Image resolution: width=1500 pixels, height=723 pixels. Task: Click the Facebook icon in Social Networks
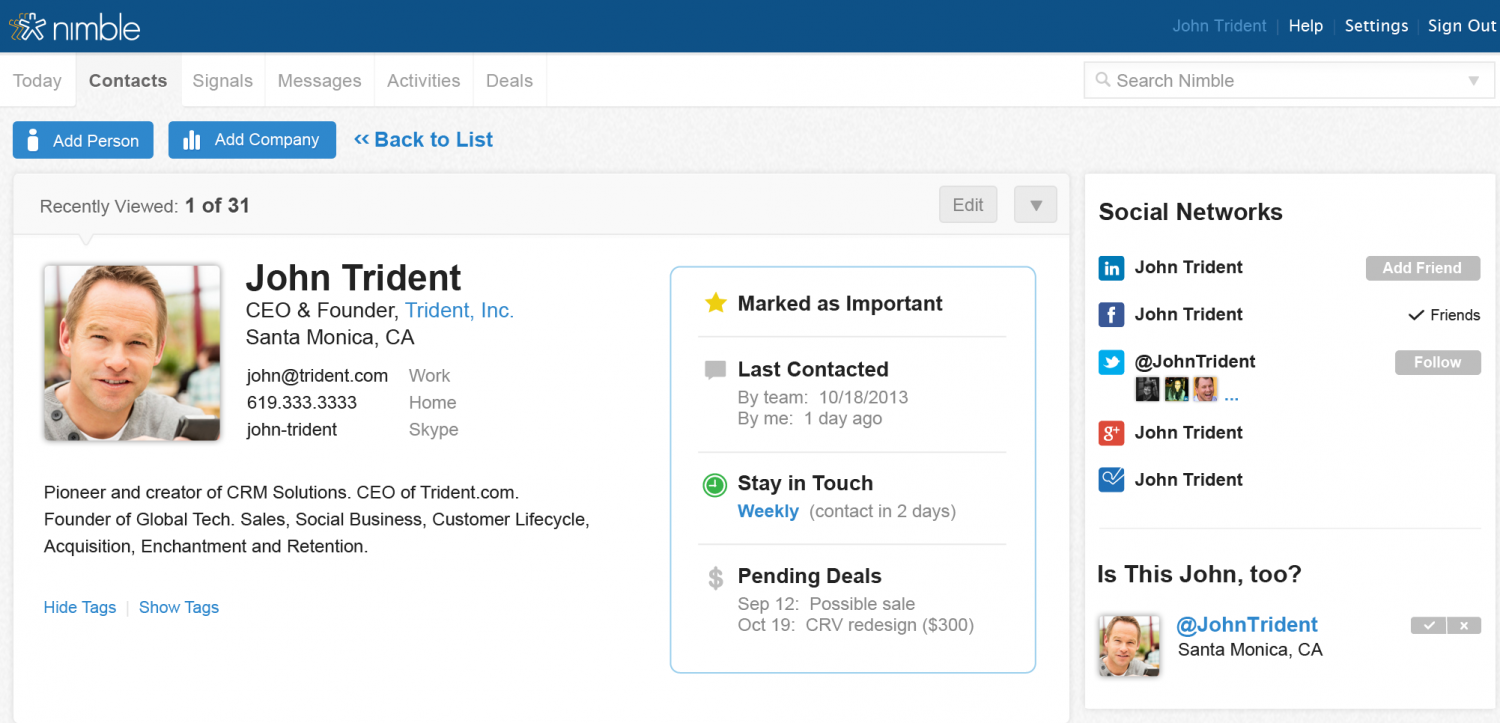[1111, 315]
